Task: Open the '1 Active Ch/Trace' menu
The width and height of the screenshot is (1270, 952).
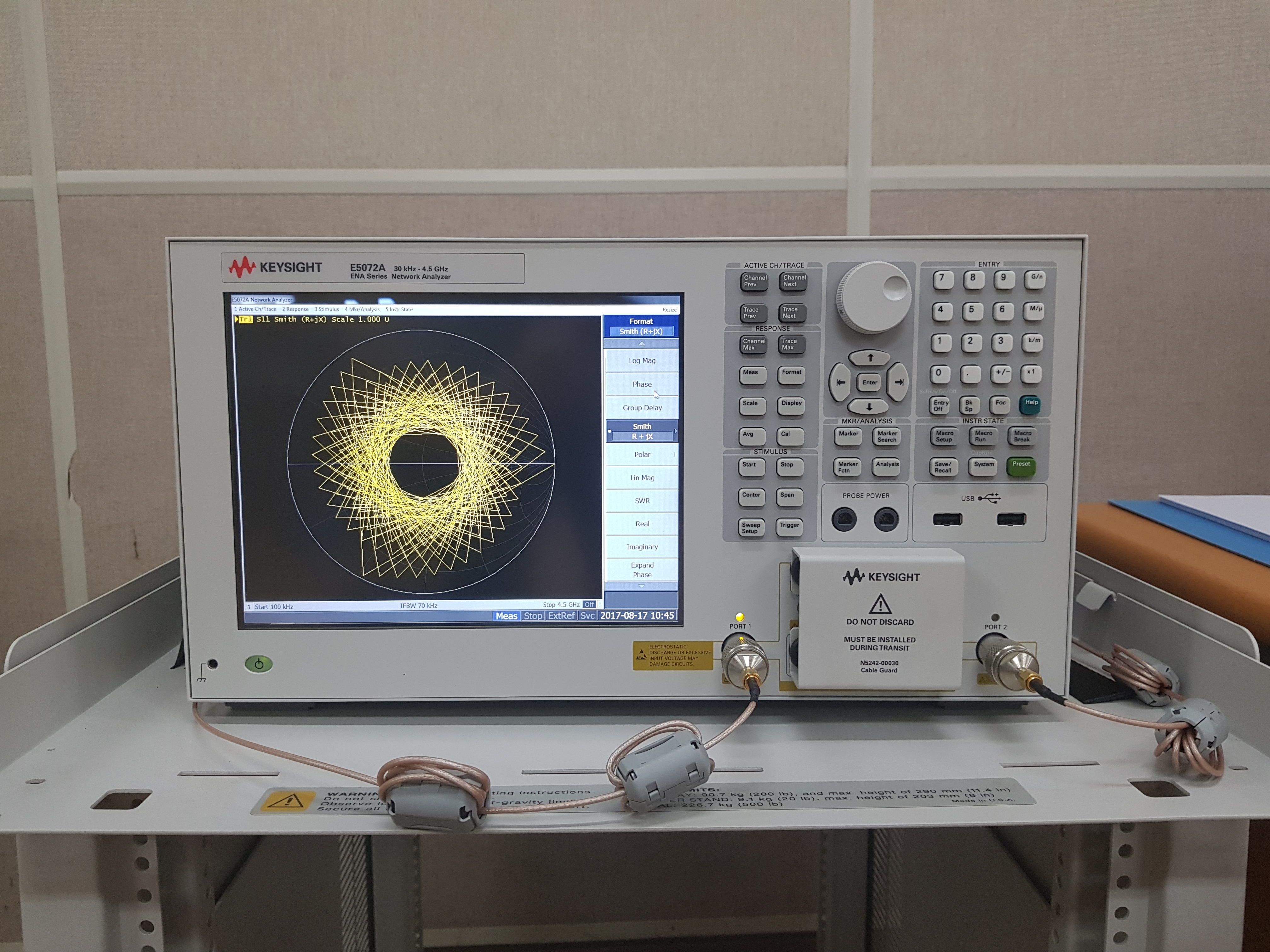Action: pos(255,309)
